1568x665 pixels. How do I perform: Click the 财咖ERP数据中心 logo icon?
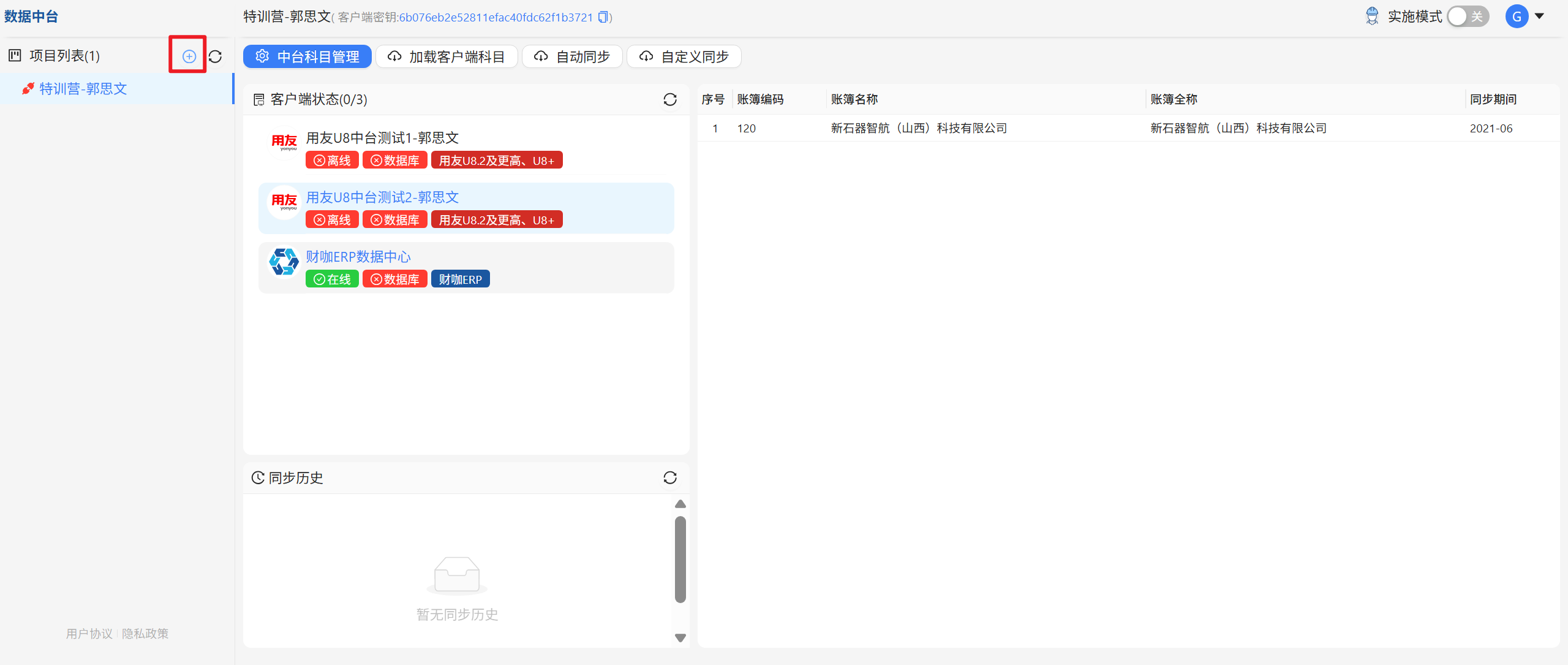pyautogui.click(x=284, y=262)
